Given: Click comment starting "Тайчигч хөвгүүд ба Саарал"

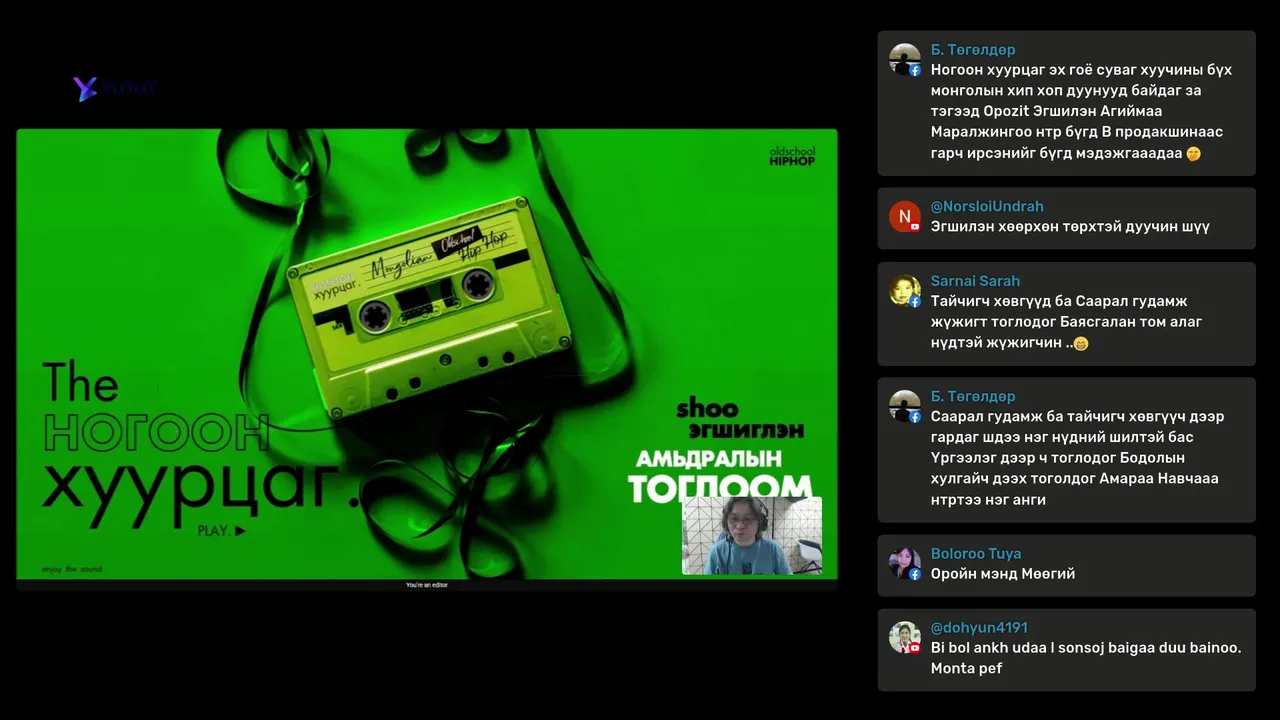Looking at the screenshot, I should coord(1067,322).
